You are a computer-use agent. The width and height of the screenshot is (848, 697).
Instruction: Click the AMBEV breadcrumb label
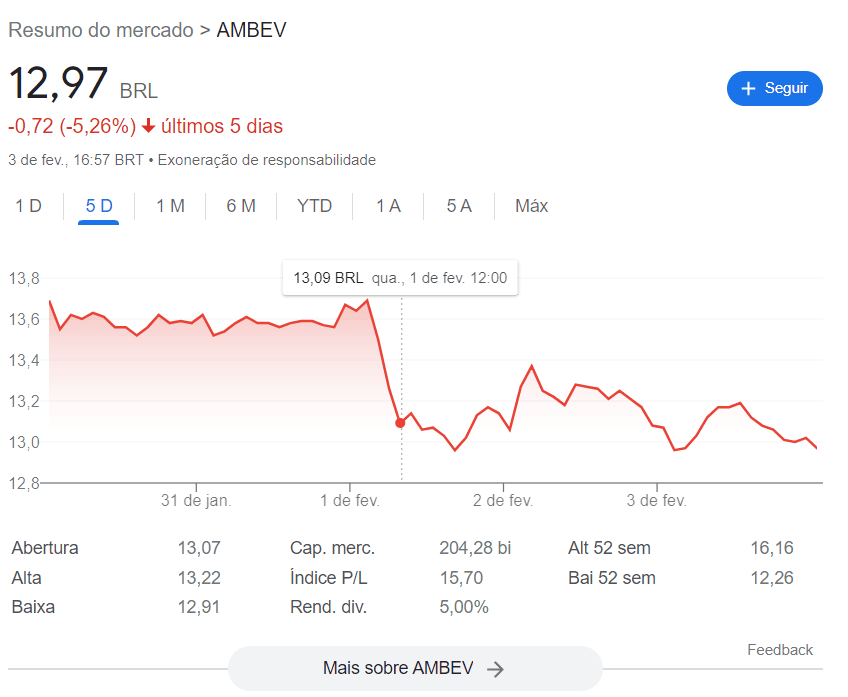(251, 30)
